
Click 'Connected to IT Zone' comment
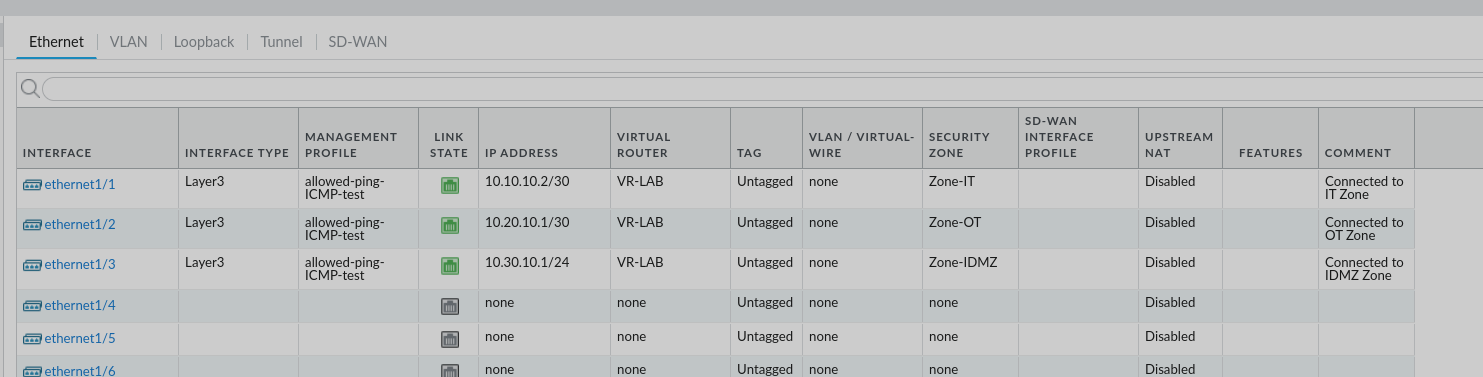[1364, 188]
